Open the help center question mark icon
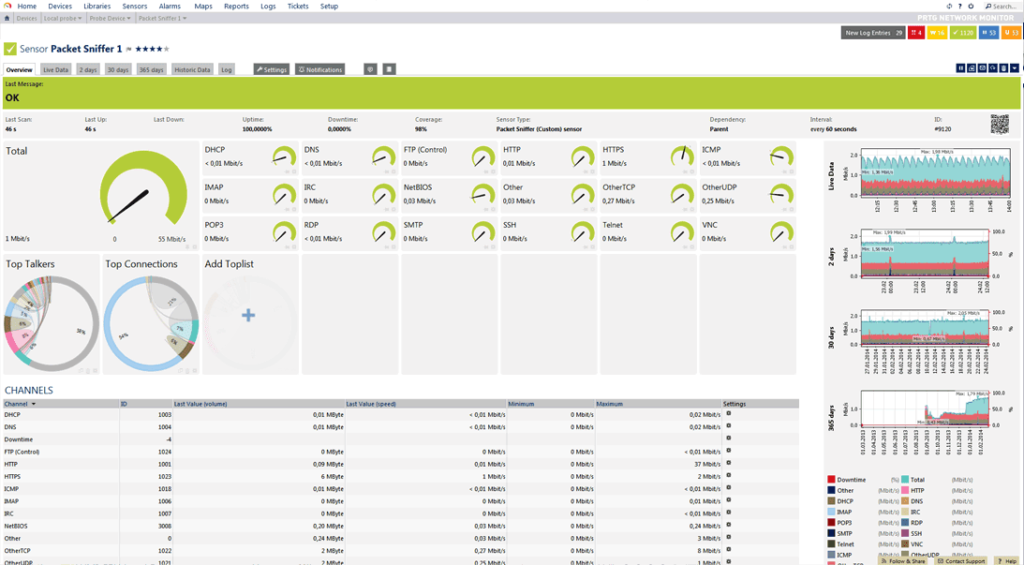Image resolution: width=1024 pixels, height=565 pixels. pos(960,6)
